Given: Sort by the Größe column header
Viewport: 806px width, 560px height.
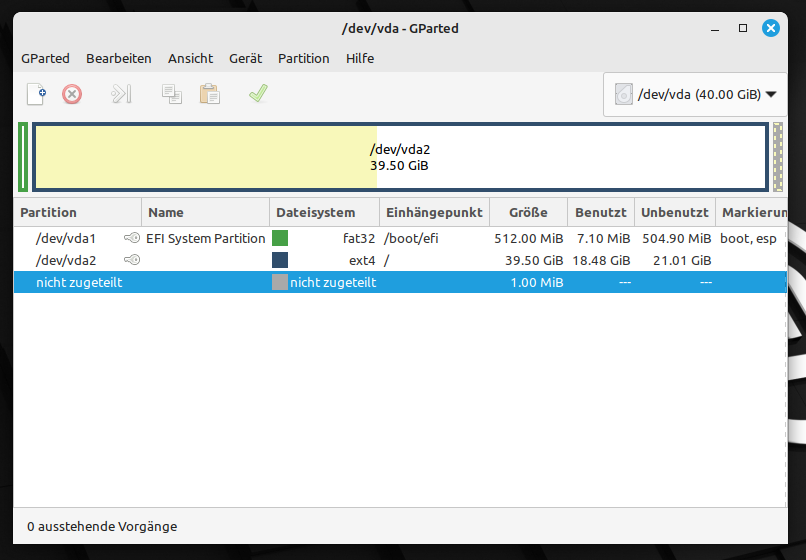Looking at the screenshot, I should [528, 212].
